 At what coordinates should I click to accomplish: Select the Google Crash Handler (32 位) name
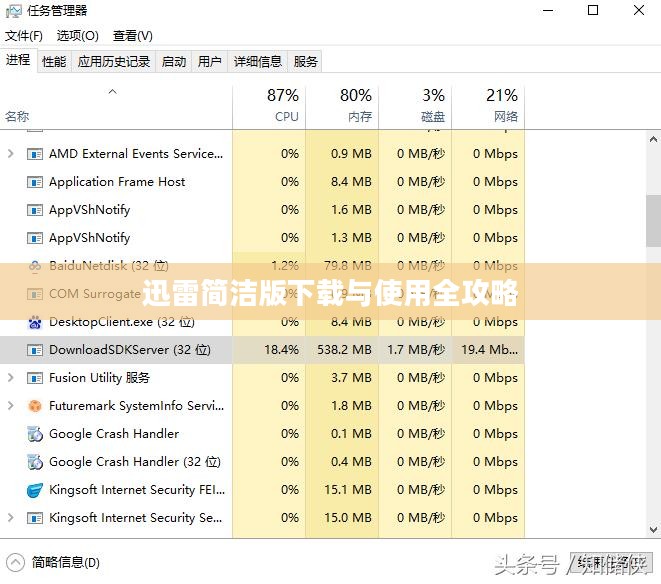(x=135, y=462)
